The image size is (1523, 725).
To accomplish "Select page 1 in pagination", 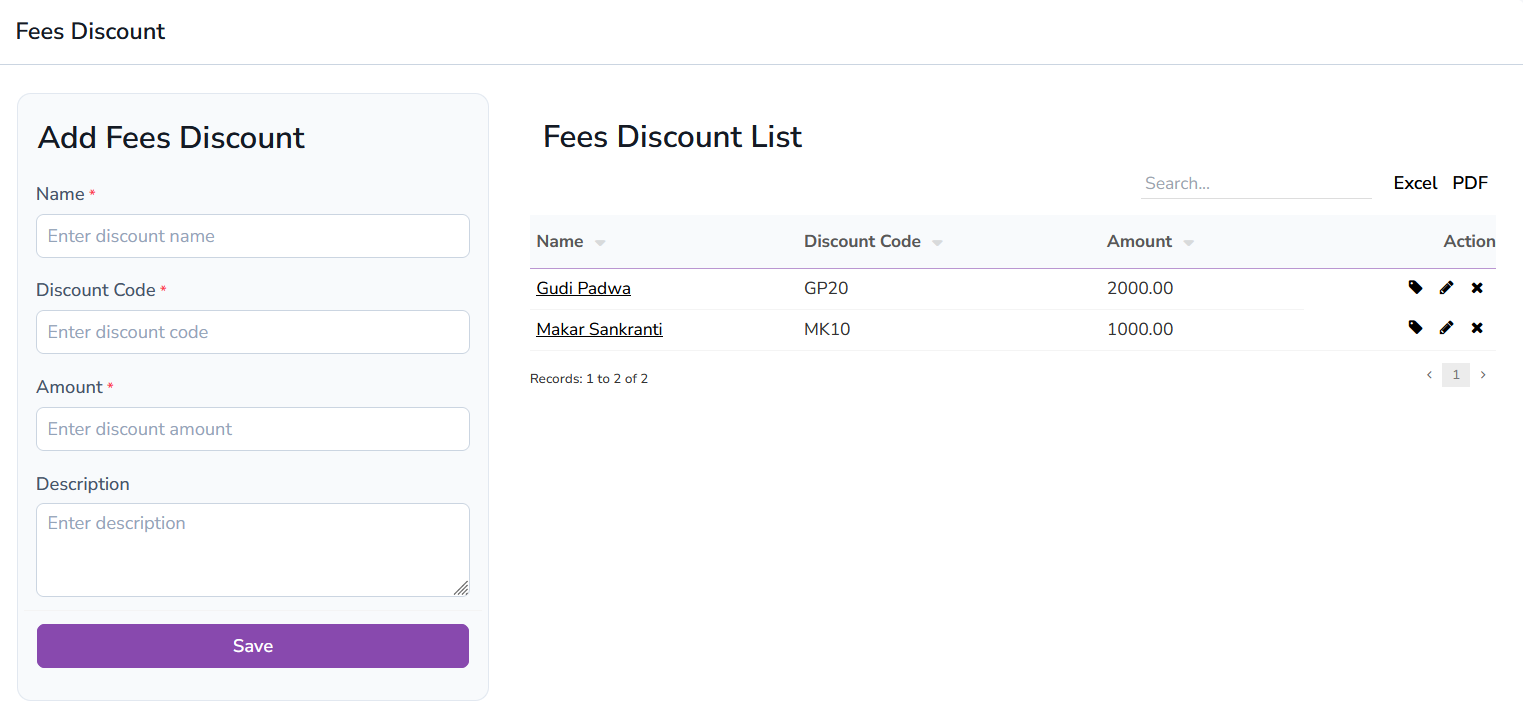I will click(x=1456, y=374).
